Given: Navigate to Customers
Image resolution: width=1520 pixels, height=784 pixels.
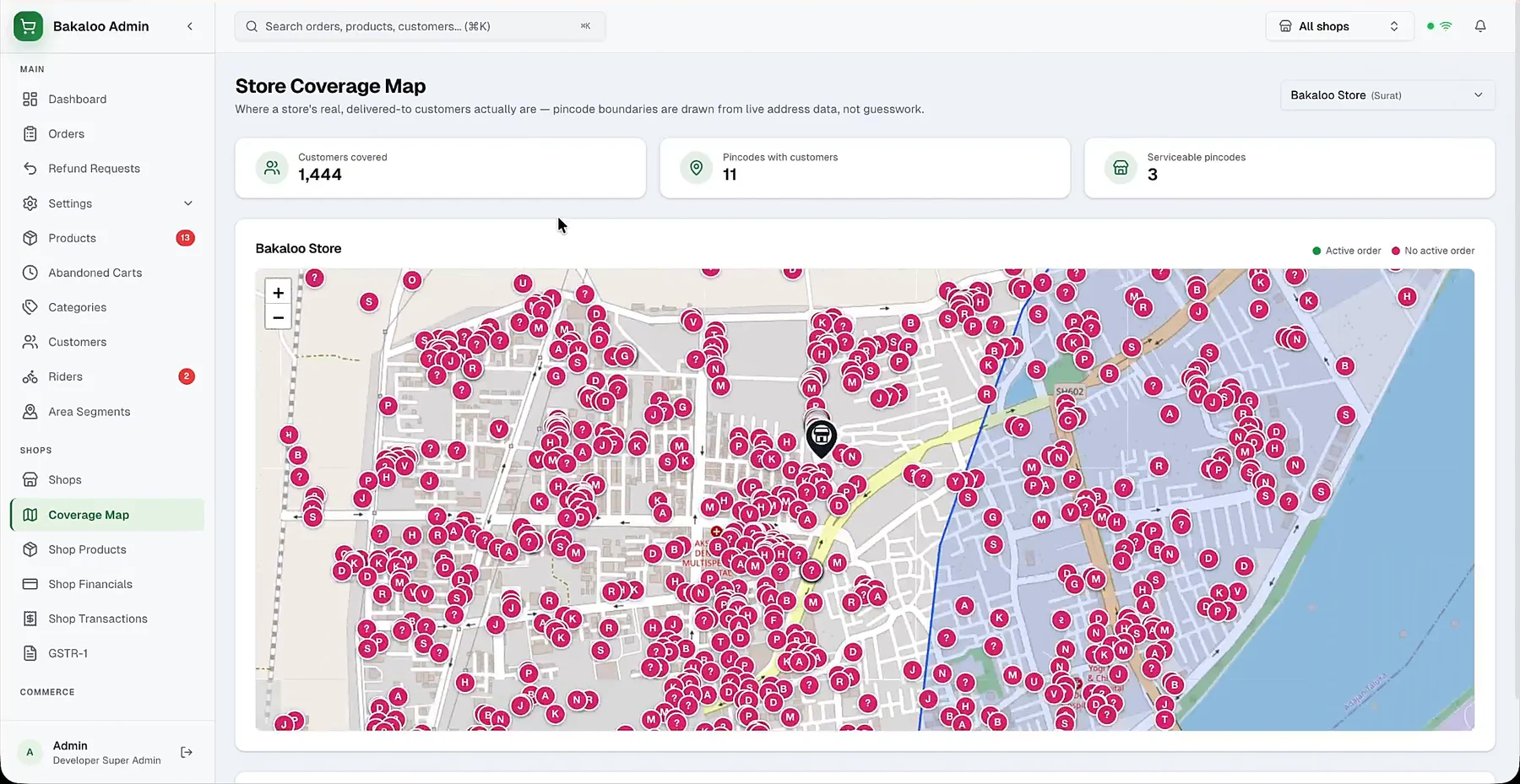Looking at the screenshot, I should [x=107, y=342].
